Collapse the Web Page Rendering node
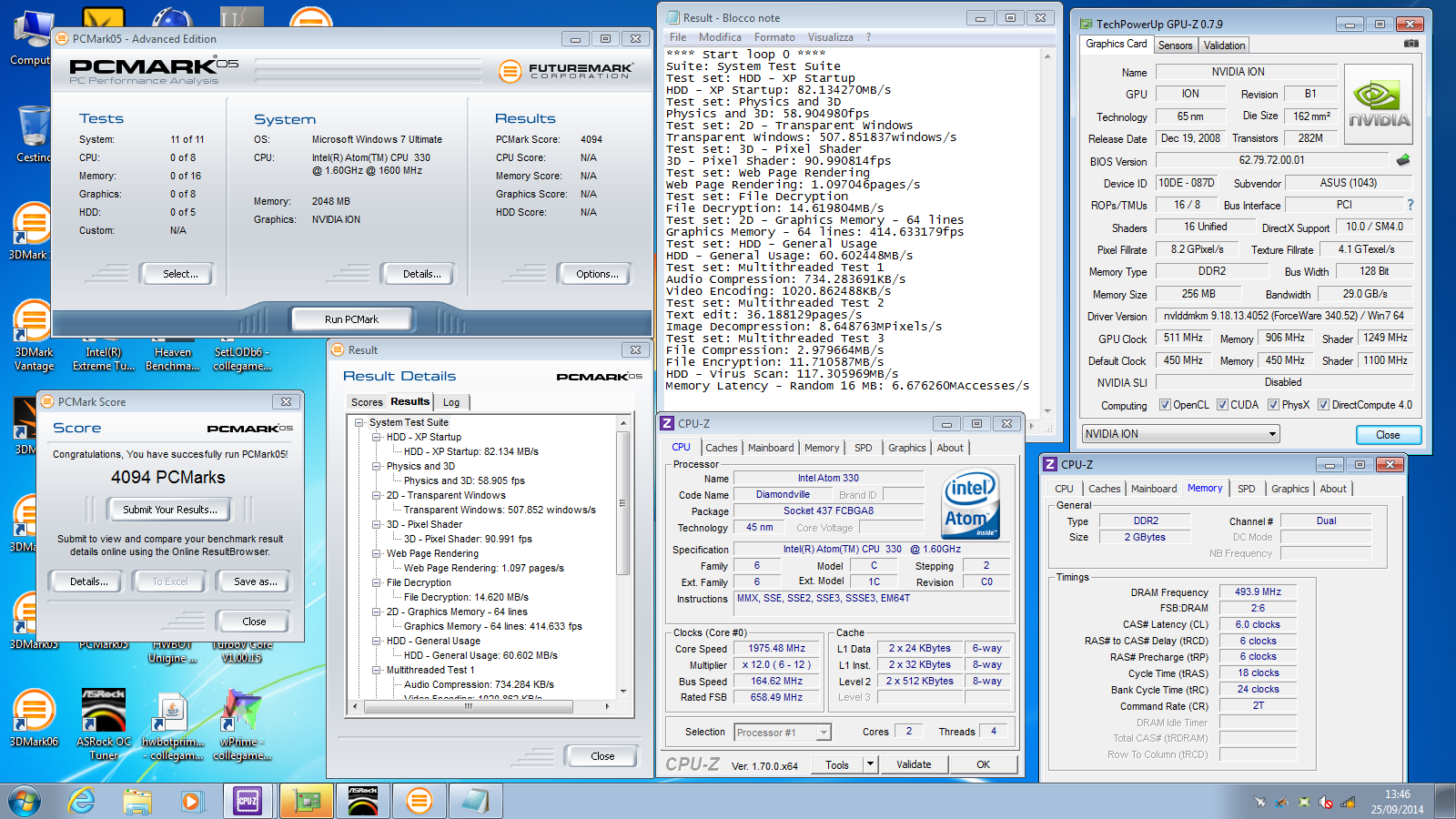The width and height of the screenshot is (1456, 819). tap(376, 553)
